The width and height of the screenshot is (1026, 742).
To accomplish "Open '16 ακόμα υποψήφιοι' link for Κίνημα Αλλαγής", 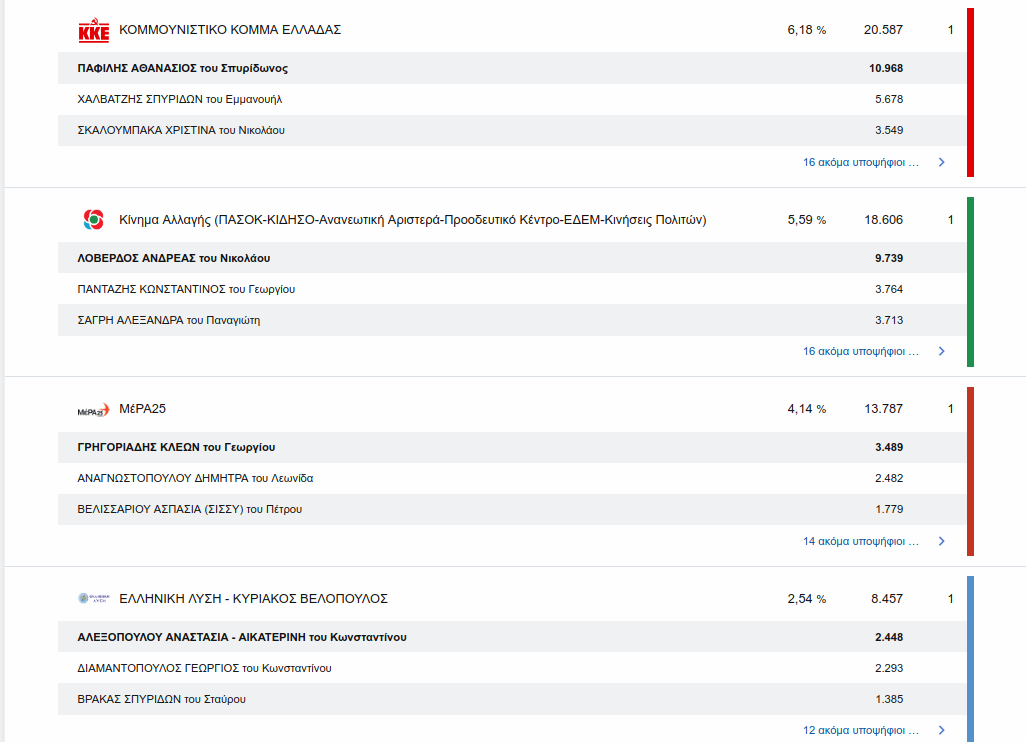I will [860, 351].
